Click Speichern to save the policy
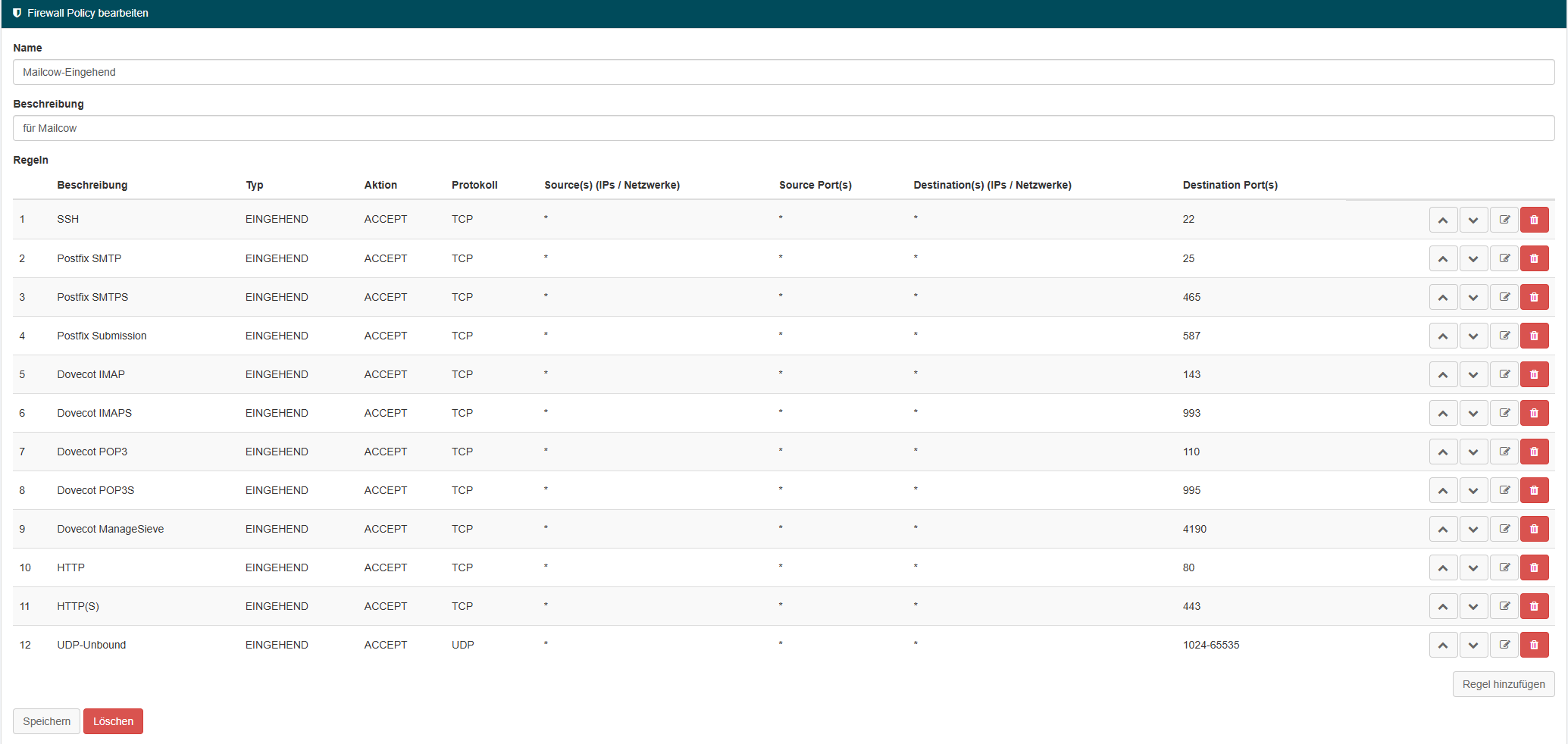The width and height of the screenshot is (1568, 744). 46,721
